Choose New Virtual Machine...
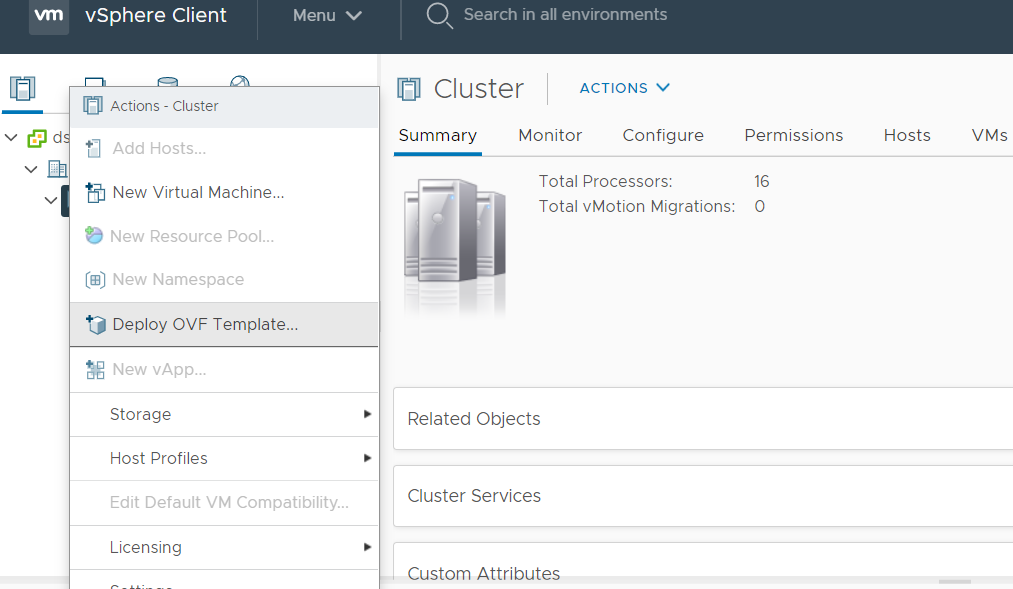This screenshot has width=1013, height=589. [x=224, y=192]
